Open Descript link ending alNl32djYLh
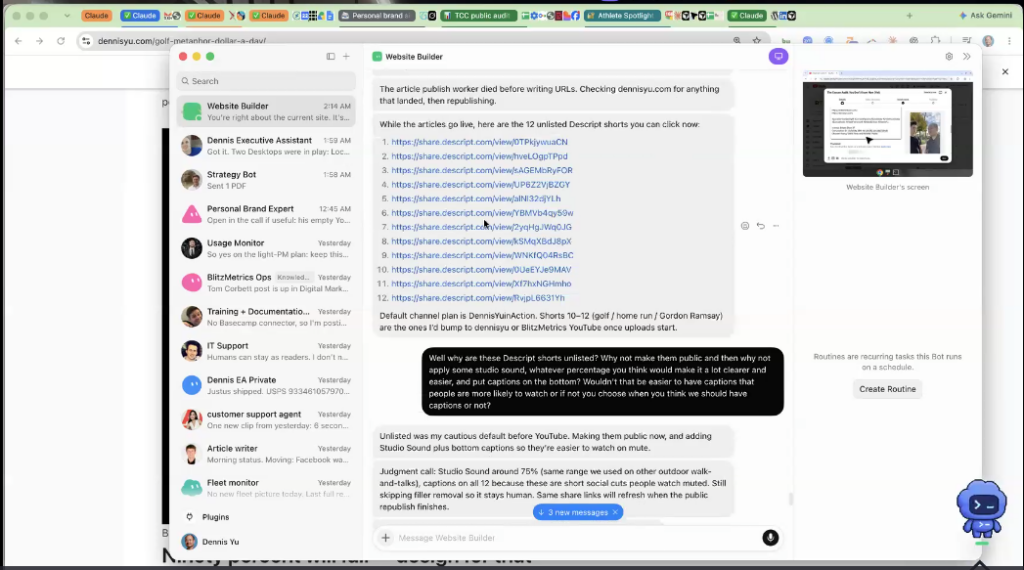The image size is (1024, 570). [x=476, y=198]
